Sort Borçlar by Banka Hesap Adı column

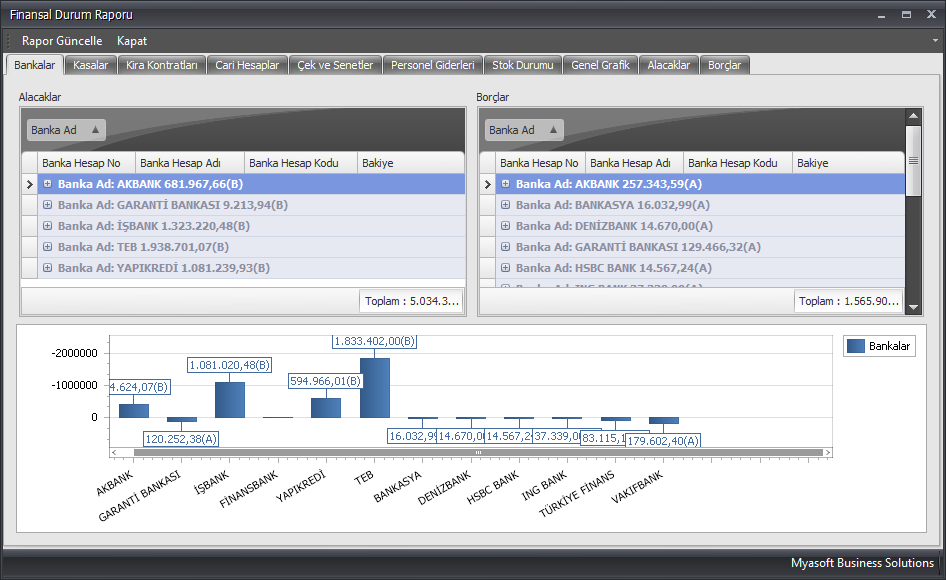pos(634,163)
